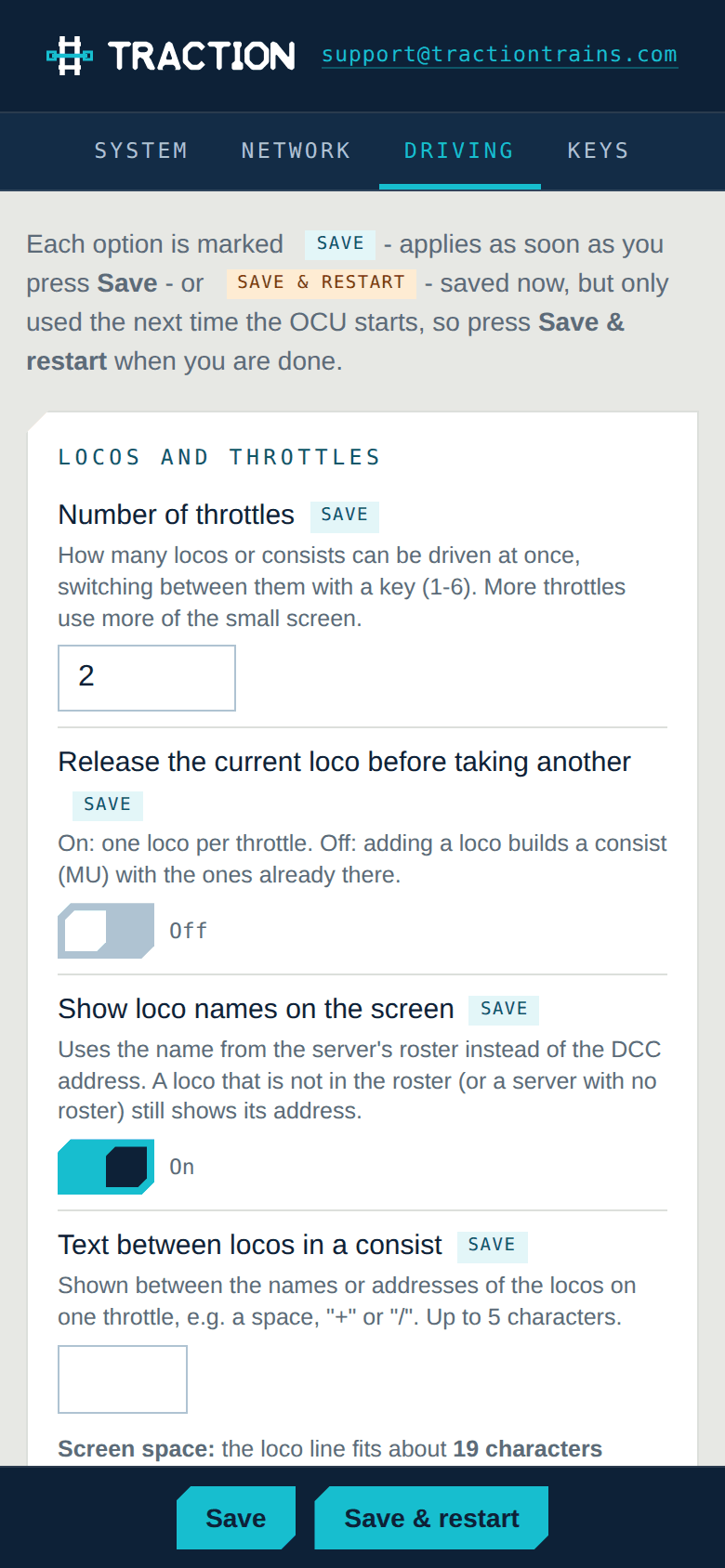Focus the Number of throttles input field

147,678
